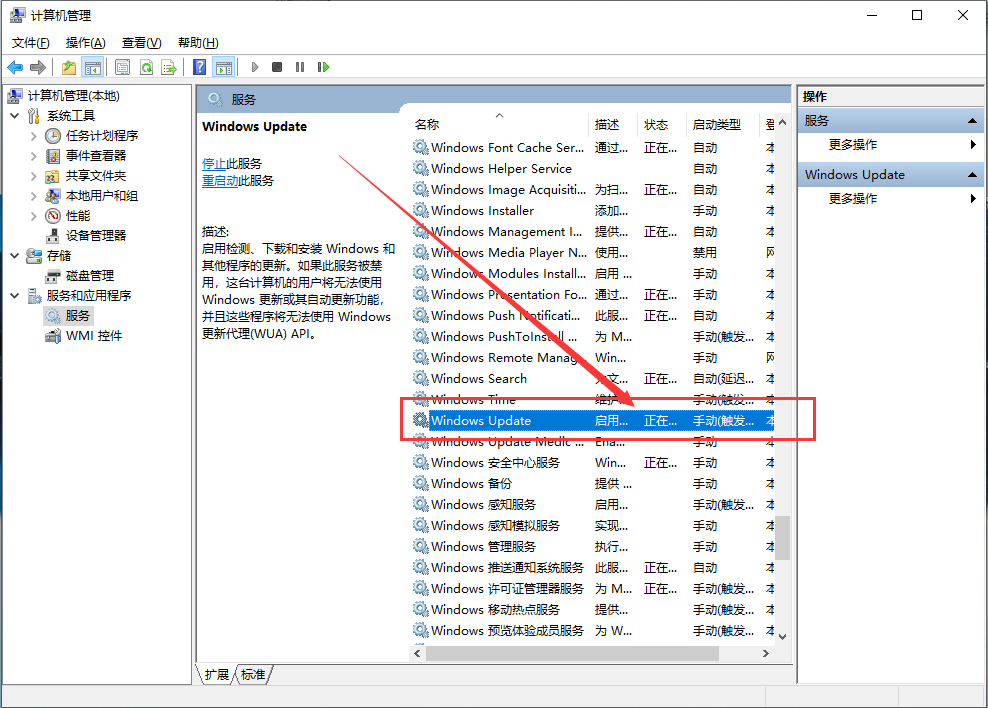Select Shared Folders (共享文件夹) tree node

click(x=96, y=176)
